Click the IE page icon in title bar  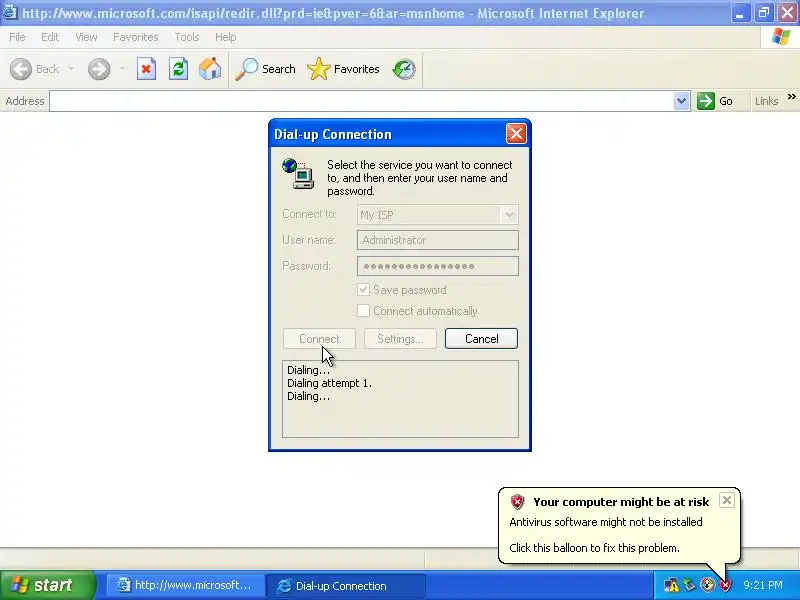coord(10,12)
